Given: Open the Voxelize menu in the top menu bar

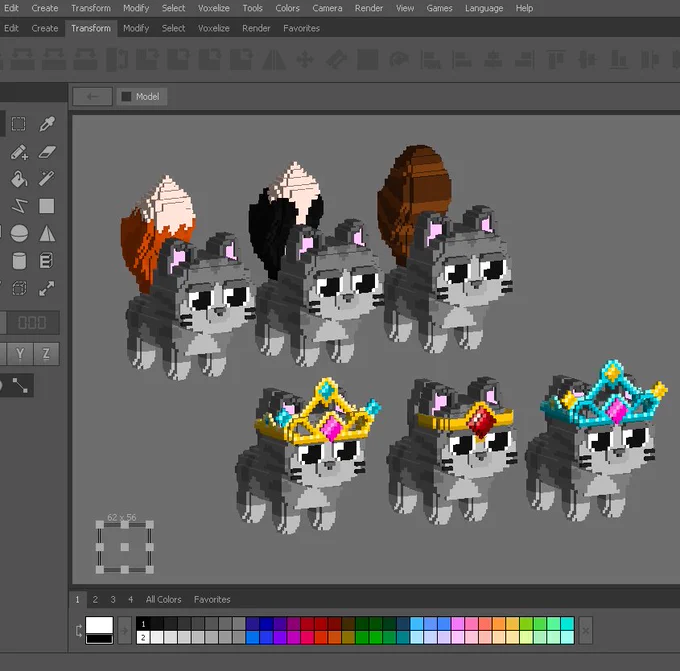Looking at the screenshot, I should [214, 8].
